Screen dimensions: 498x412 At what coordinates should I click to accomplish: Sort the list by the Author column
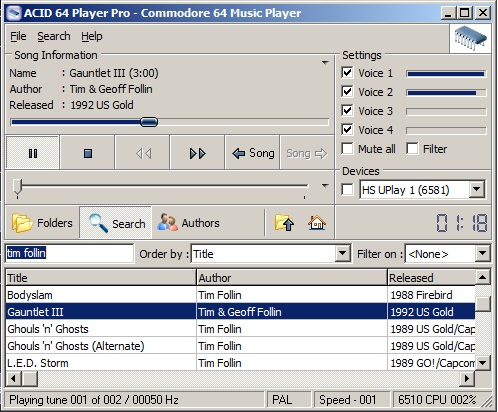click(292, 278)
